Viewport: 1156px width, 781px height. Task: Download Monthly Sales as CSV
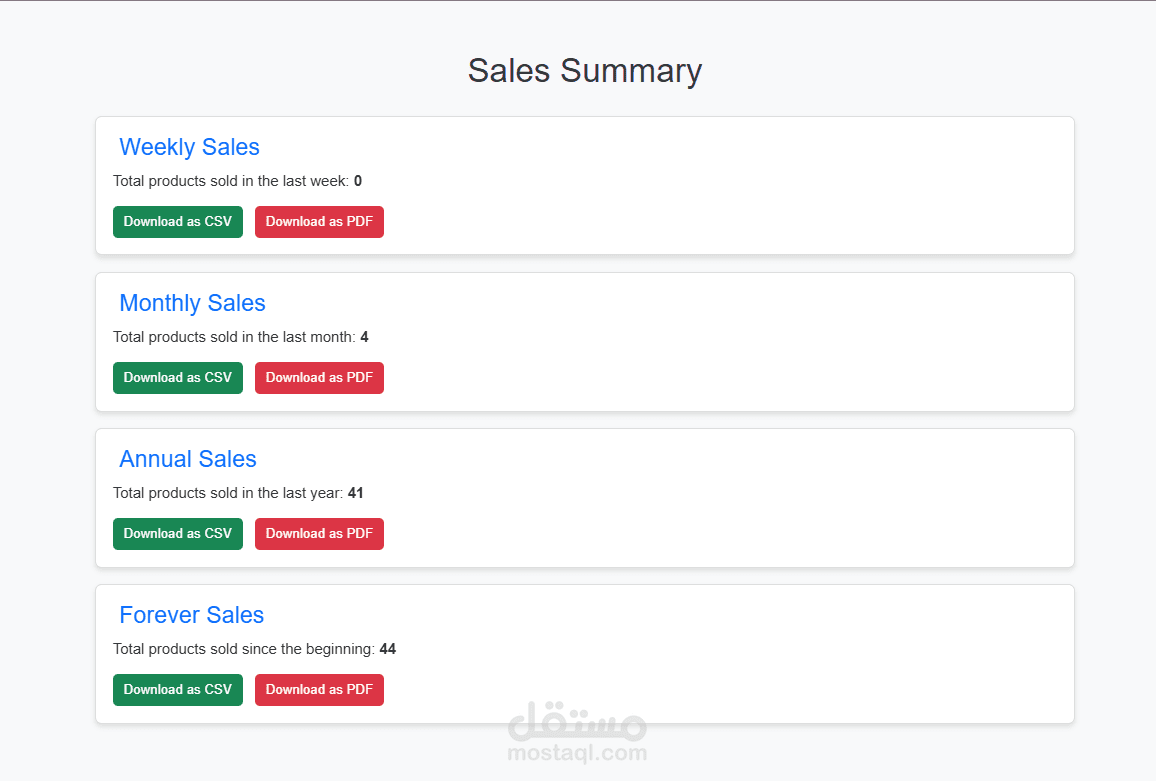coord(178,378)
